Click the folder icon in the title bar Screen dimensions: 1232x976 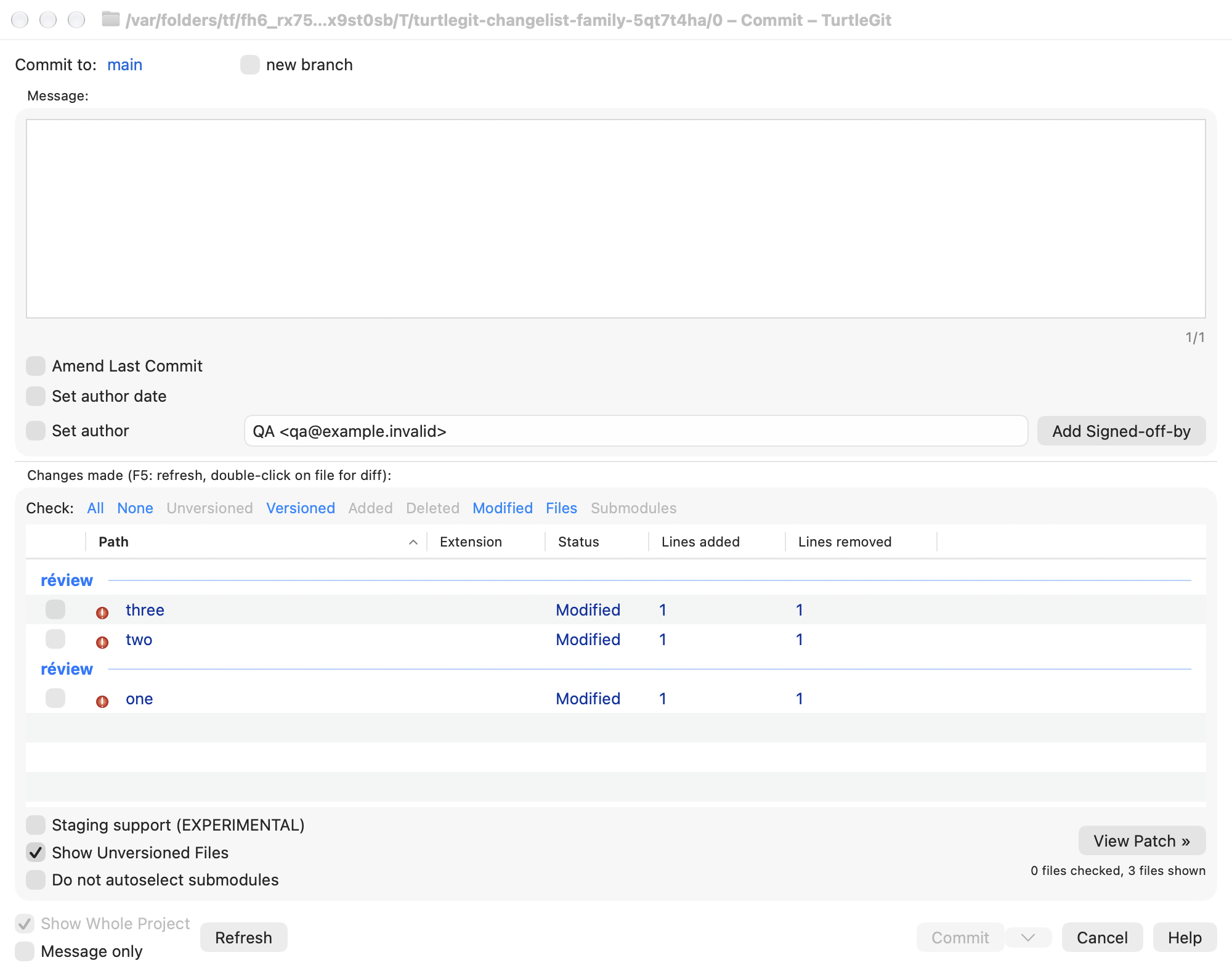coord(111,19)
